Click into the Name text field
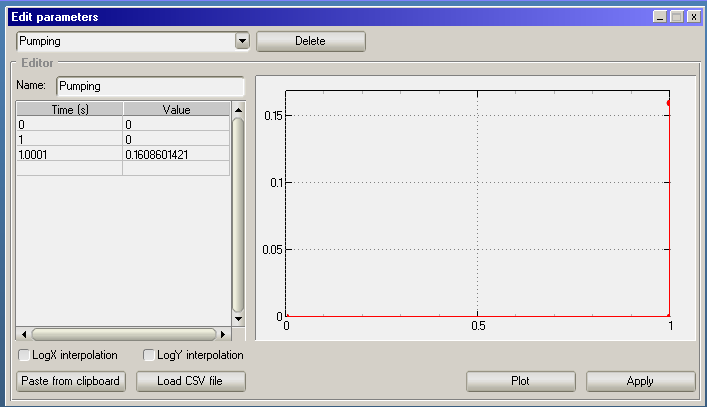707x407 pixels. pos(150,86)
